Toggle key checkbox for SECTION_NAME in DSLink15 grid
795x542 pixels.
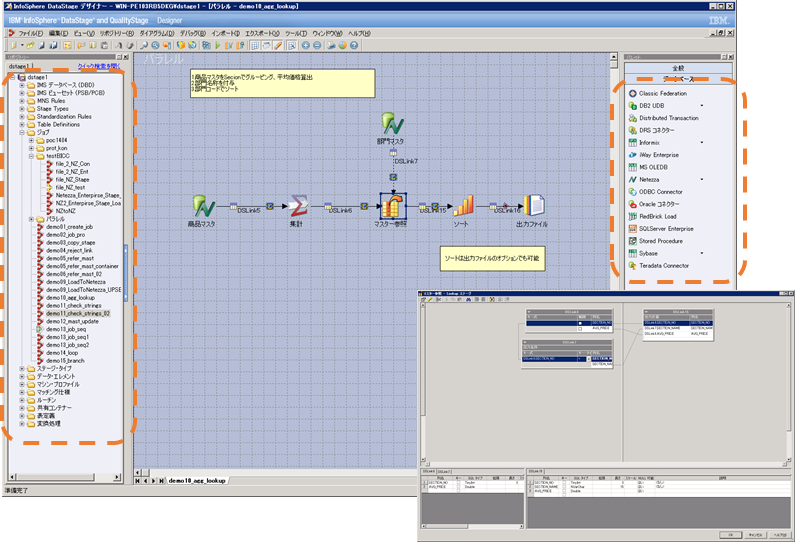click(x=564, y=487)
